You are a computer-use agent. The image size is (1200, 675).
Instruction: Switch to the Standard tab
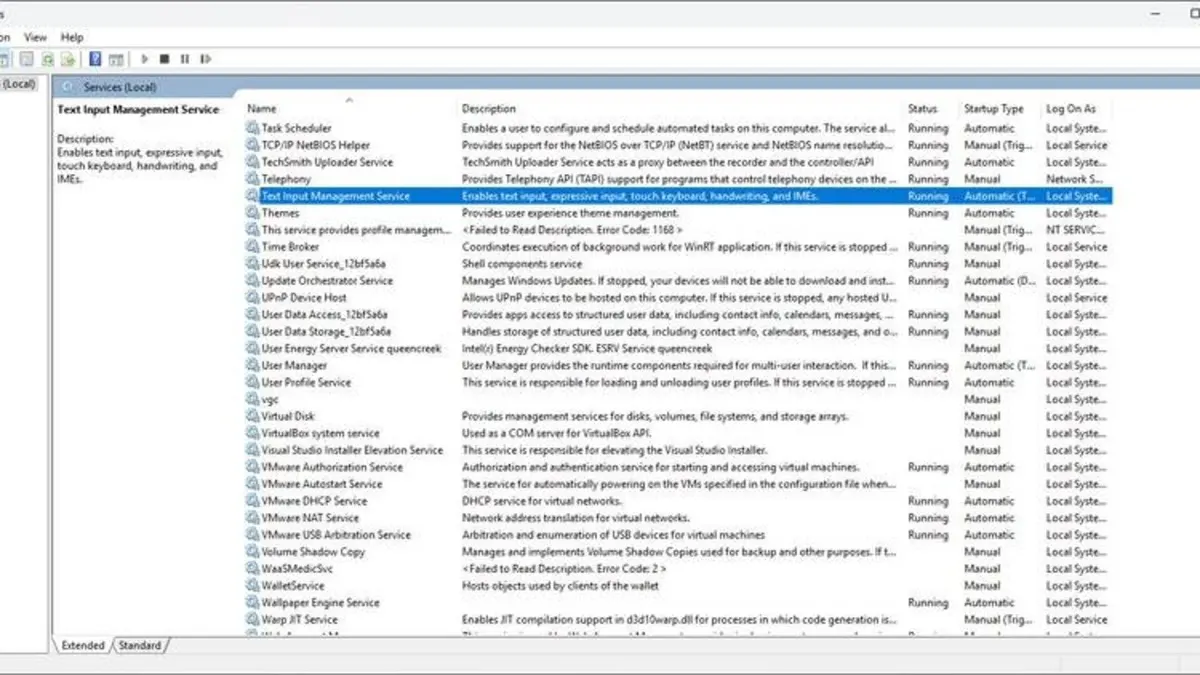coord(140,646)
